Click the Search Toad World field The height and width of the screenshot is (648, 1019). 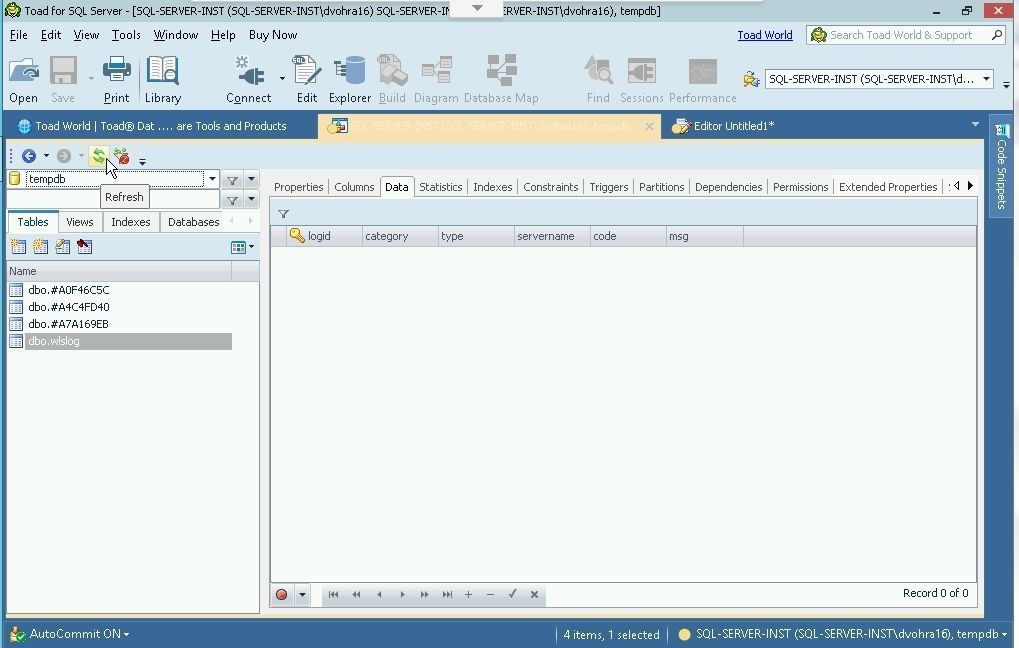point(905,35)
